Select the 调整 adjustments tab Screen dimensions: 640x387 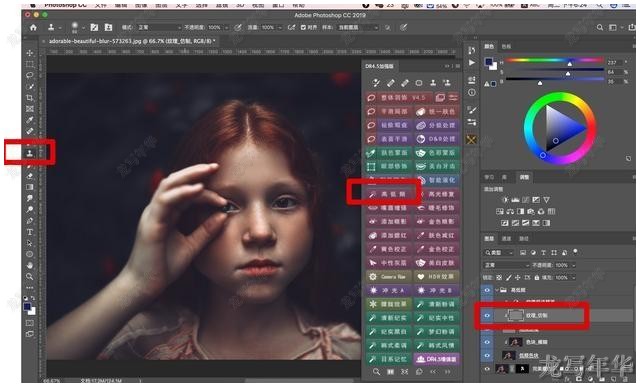pyautogui.click(x=524, y=177)
